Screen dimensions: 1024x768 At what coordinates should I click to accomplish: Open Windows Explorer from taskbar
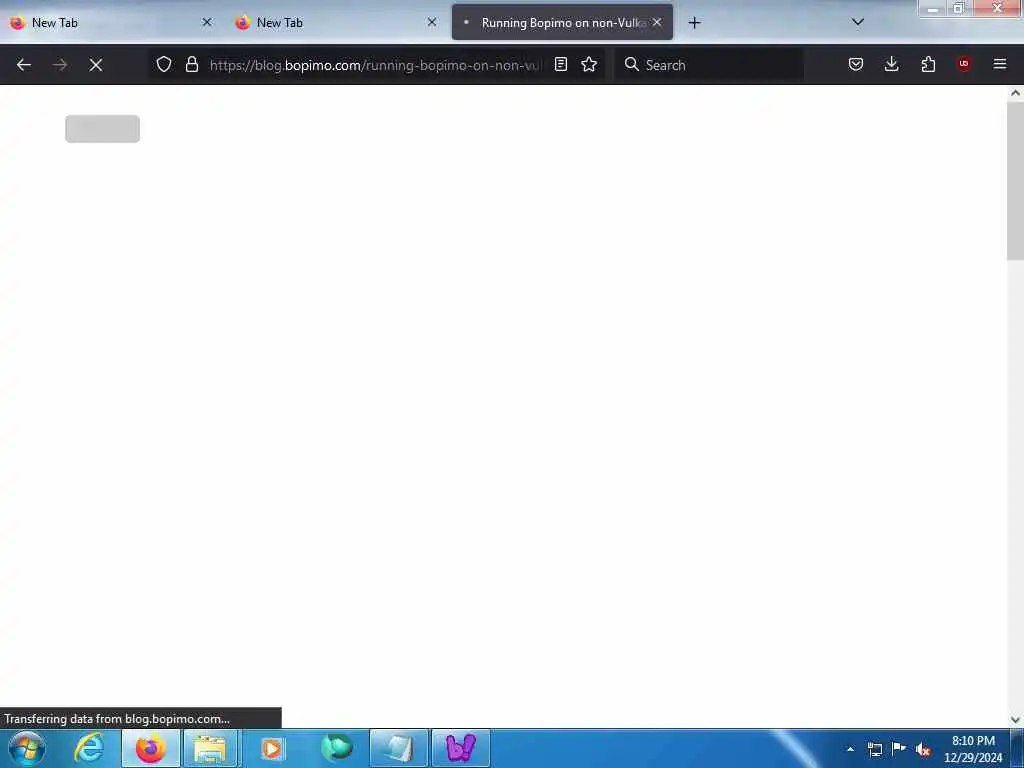[210, 748]
